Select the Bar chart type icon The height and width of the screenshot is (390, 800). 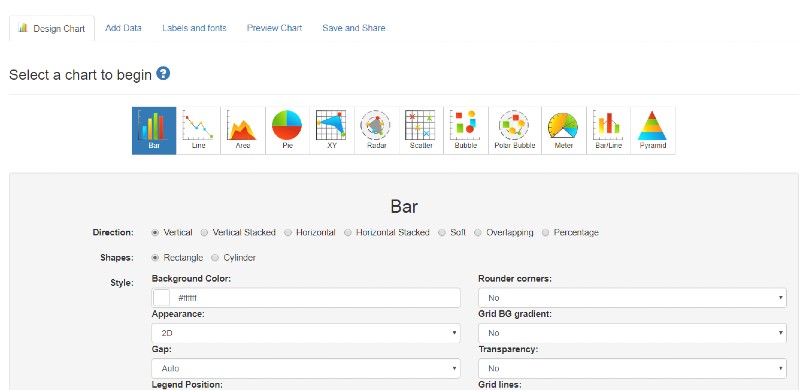154,130
